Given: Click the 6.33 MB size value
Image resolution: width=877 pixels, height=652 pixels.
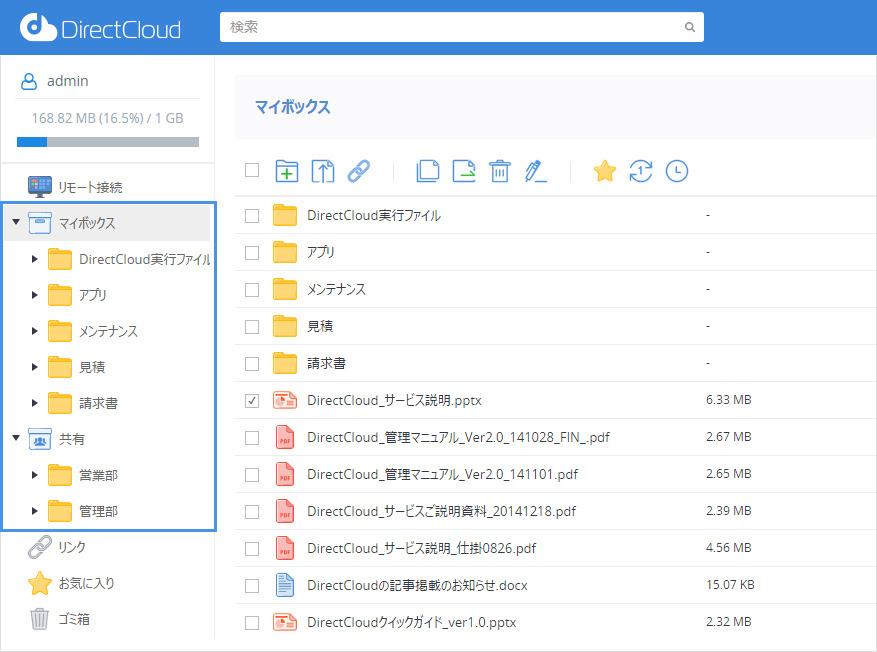Looking at the screenshot, I should pos(728,400).
